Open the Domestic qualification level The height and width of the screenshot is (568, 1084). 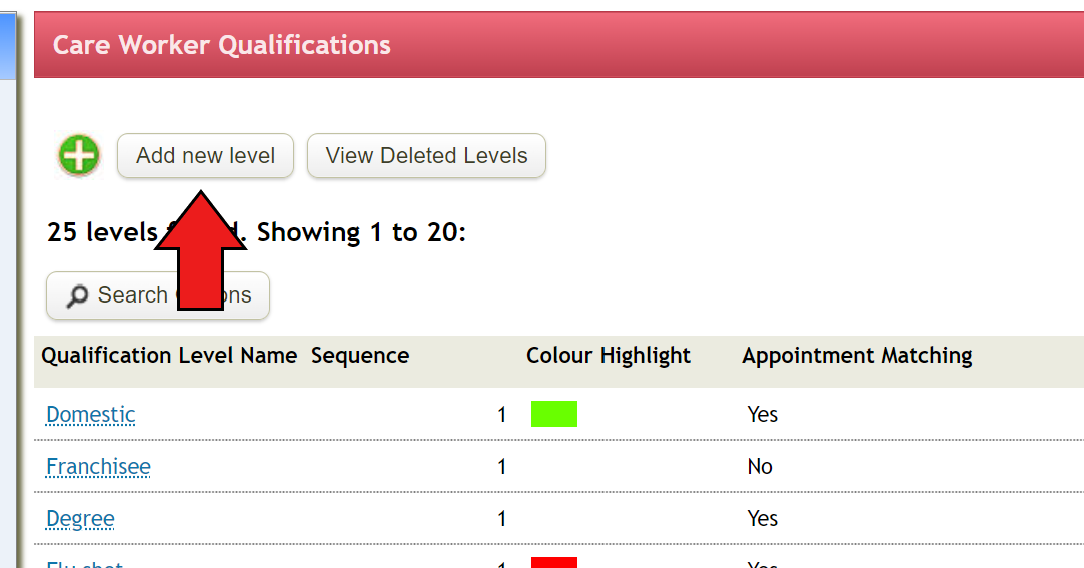(91, 415)
